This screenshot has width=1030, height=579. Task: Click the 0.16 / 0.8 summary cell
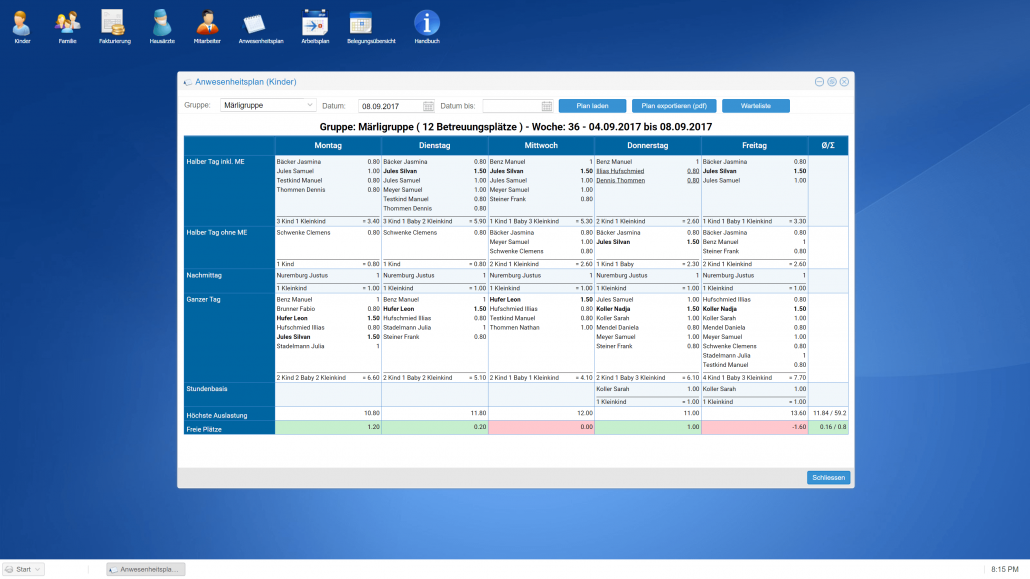(828, 427)
